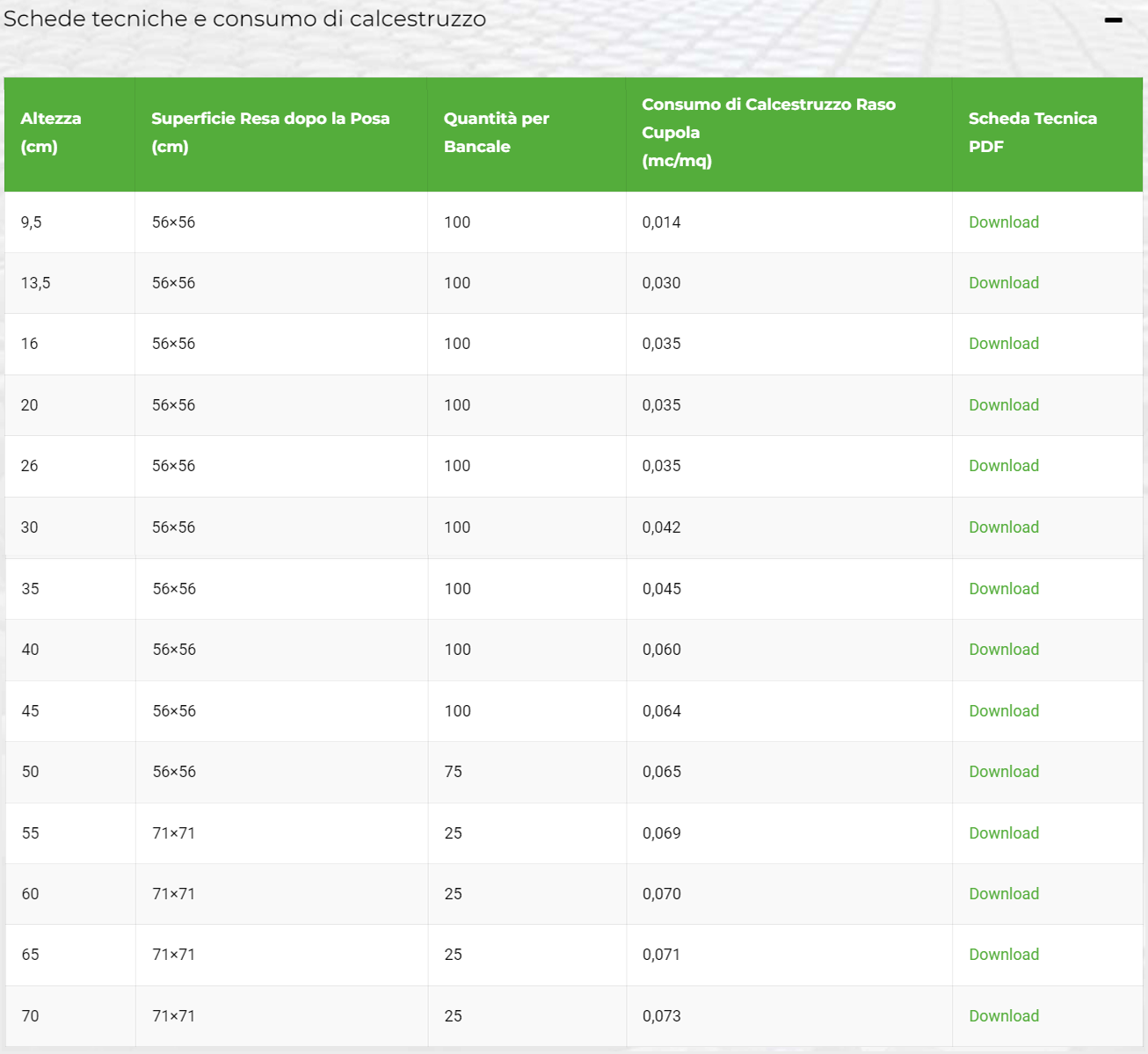Open Download link for 55 cm row
The height and width of the screenshot is (1054, 1148).
pyautogui.click(x=1003, y=833)
